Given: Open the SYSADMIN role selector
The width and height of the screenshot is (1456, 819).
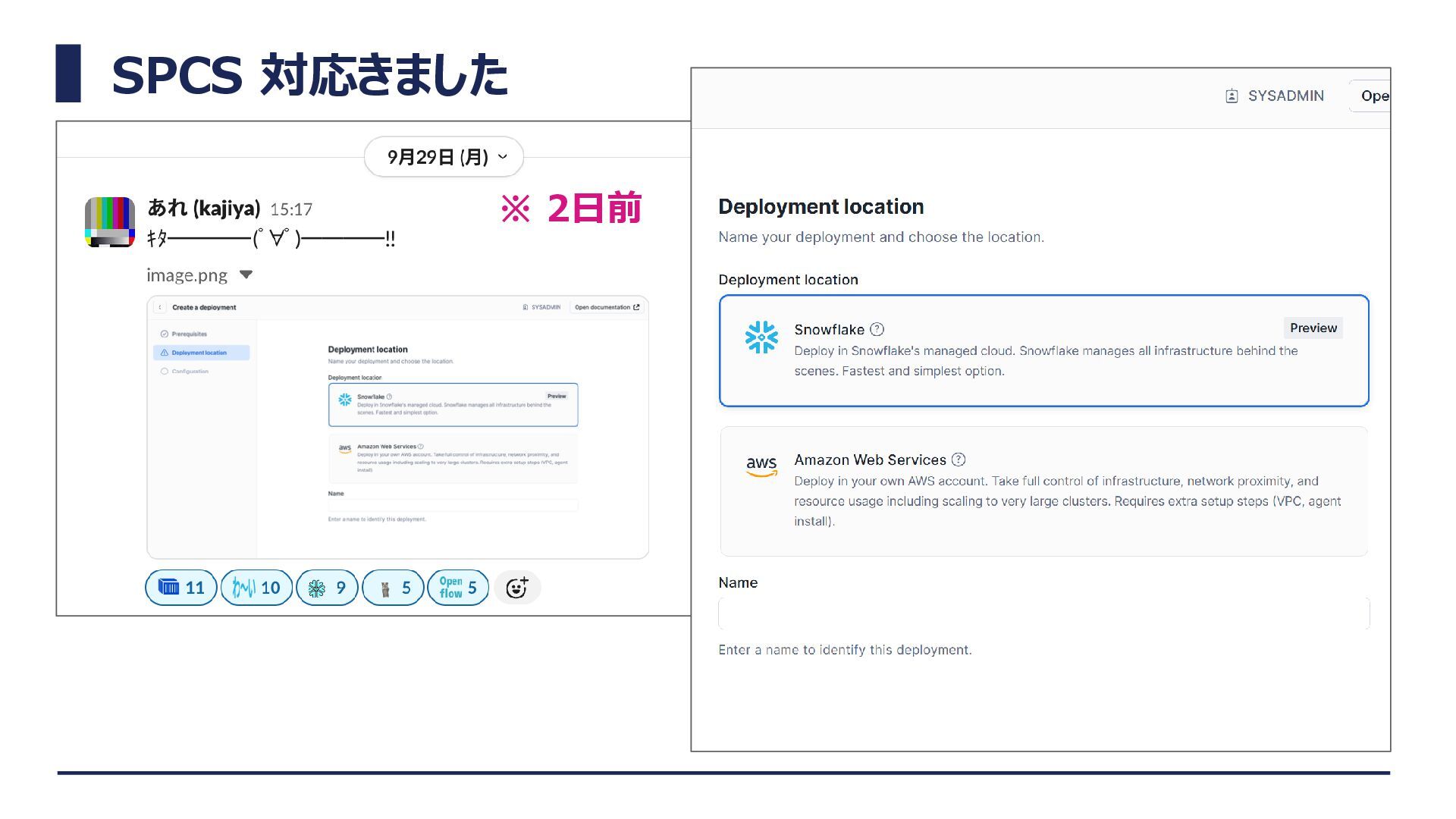Looking at the screenshot, I should pos(1285,96).
